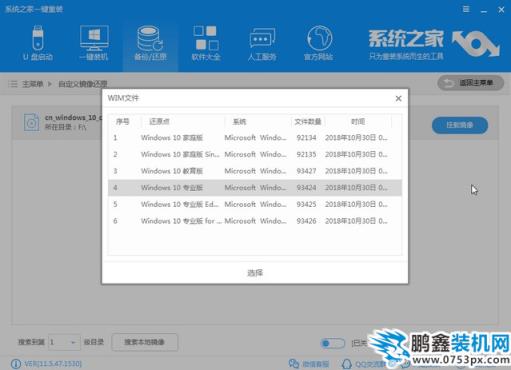Click the 文件数量 column header
Image resolution: width=511 pixels, height=370 pixels.
point(308,122)
